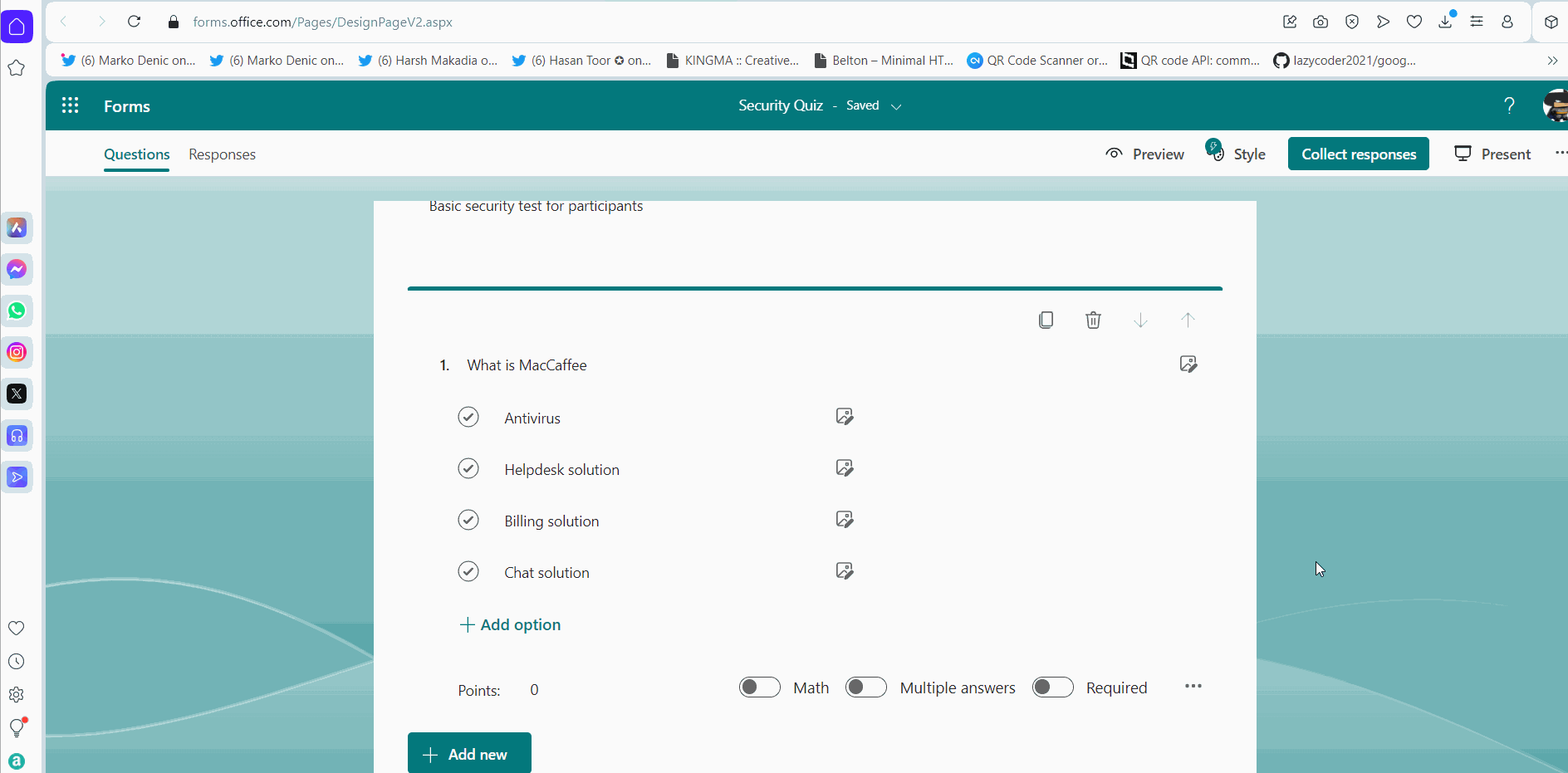
Task: Open browser settings gear in sidebar
Action: coord(16,694)
